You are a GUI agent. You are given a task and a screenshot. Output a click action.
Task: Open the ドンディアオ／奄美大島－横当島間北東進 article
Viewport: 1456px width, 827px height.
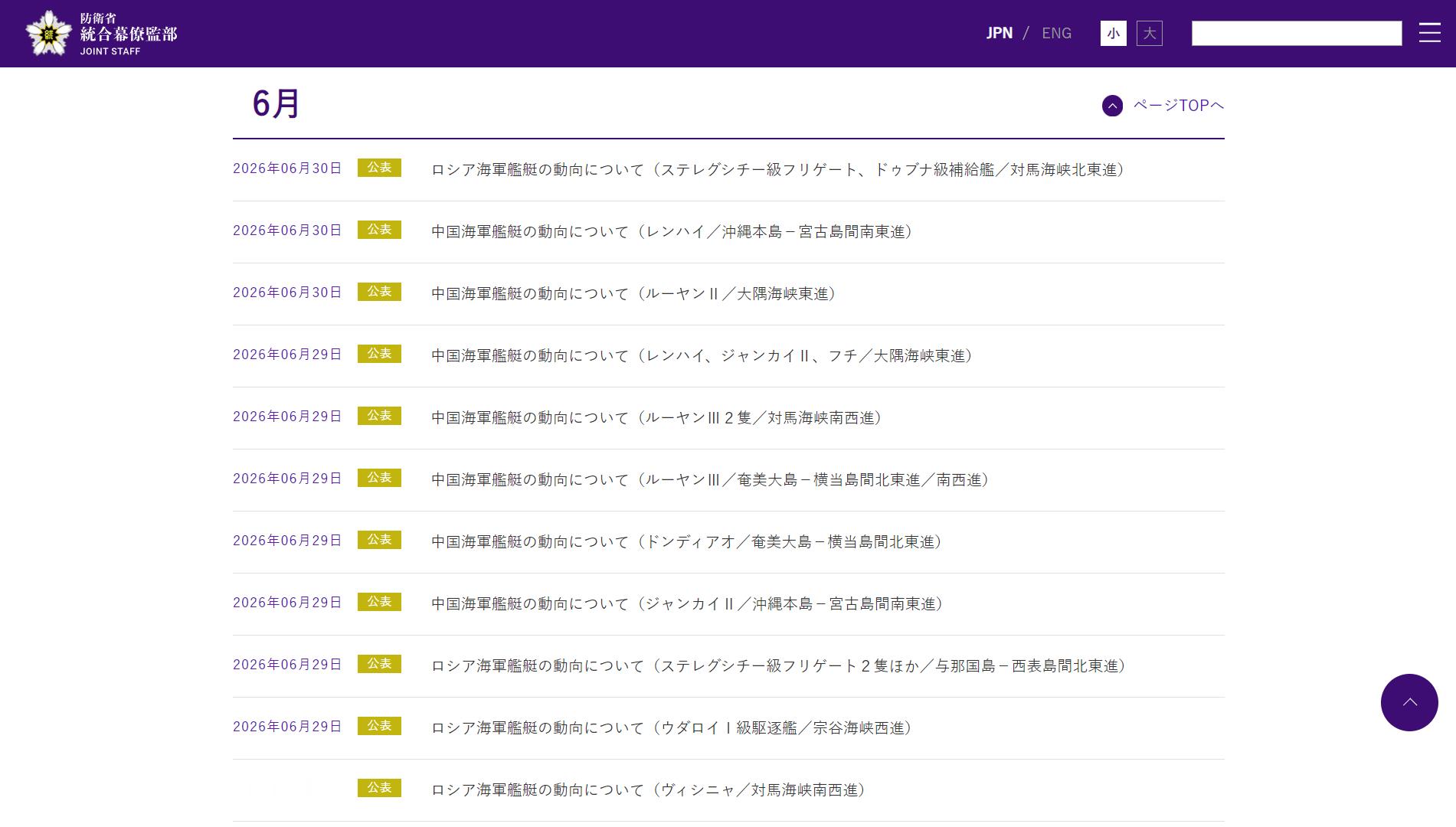[x=686, y=542]
